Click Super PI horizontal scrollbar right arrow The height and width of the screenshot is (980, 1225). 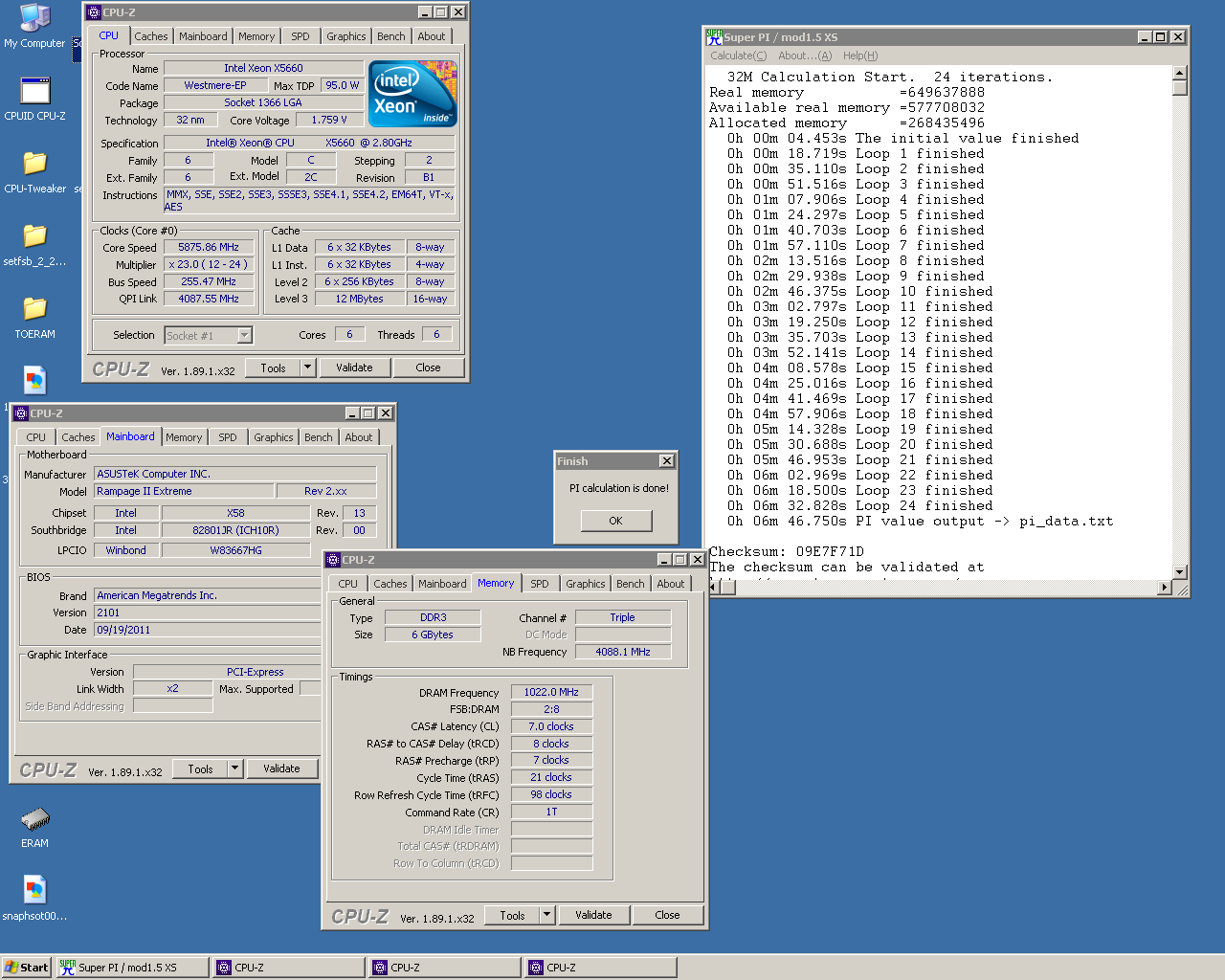tap(1165, 587)
